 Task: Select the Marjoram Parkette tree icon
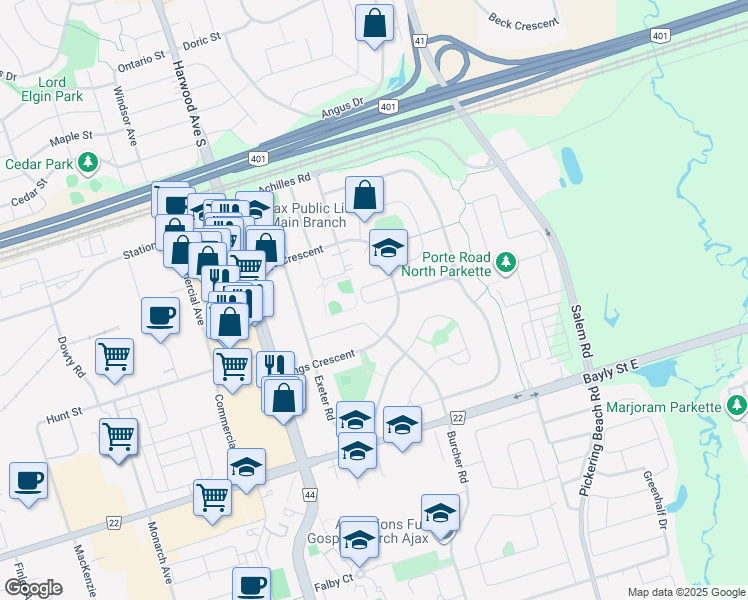point(737,405)
